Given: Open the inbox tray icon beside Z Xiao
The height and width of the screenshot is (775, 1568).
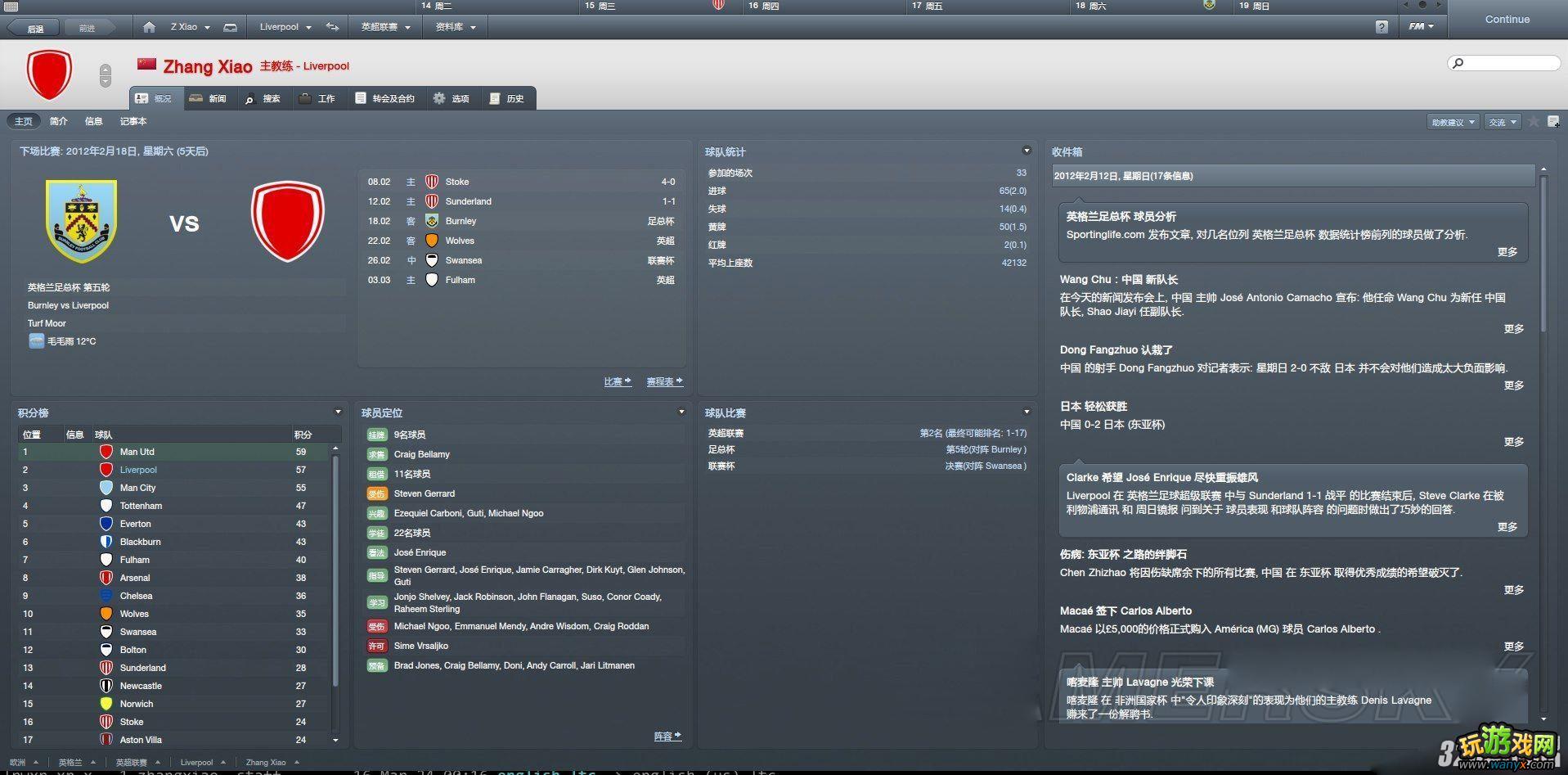Looking at the screenshot, I should [x=231, y=27].
